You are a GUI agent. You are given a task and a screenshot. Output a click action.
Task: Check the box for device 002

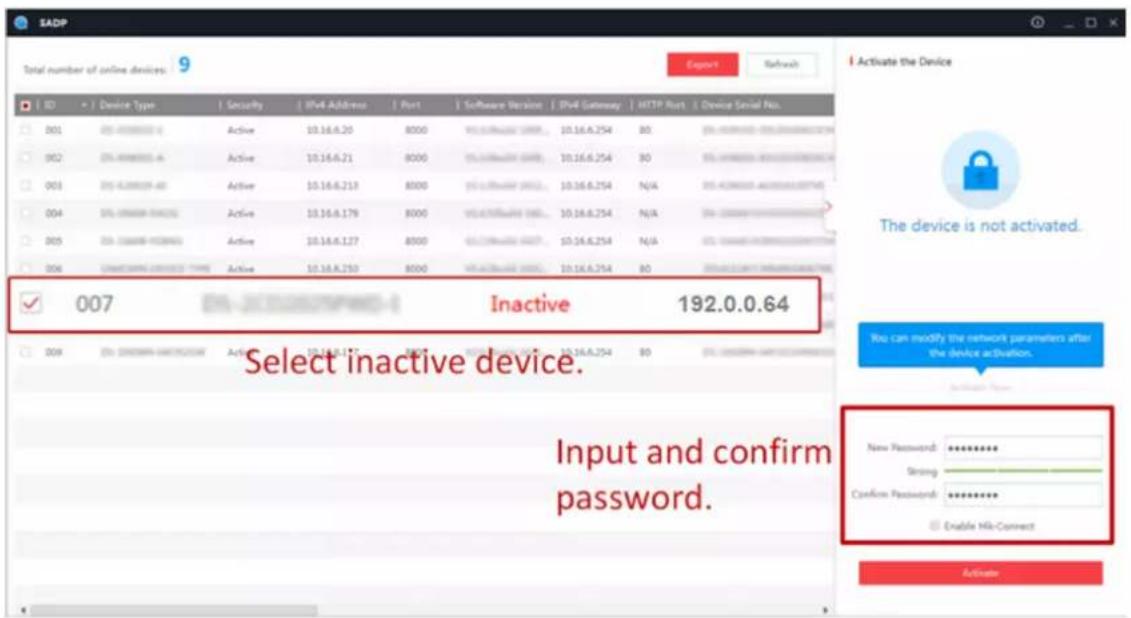point(25,157)
